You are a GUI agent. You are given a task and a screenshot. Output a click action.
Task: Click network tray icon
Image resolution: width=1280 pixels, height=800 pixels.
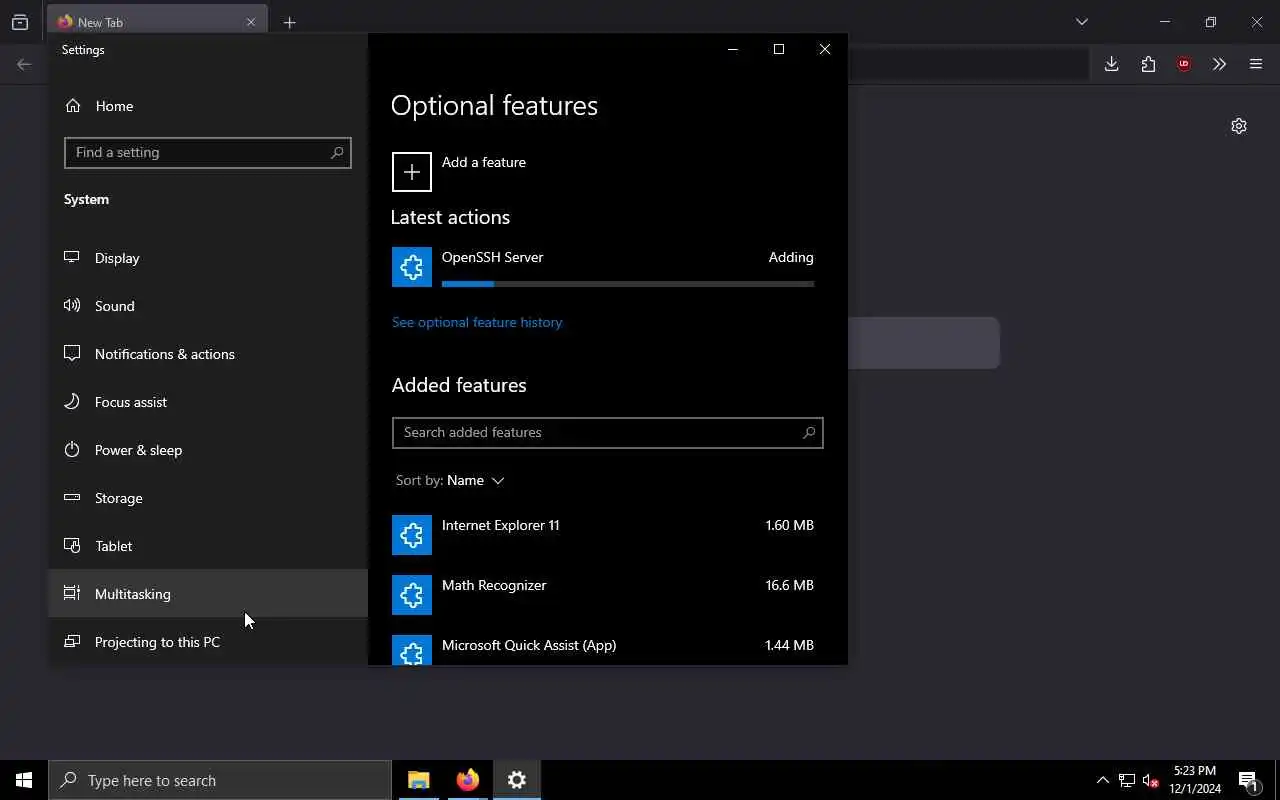(x=1127, y=780)
